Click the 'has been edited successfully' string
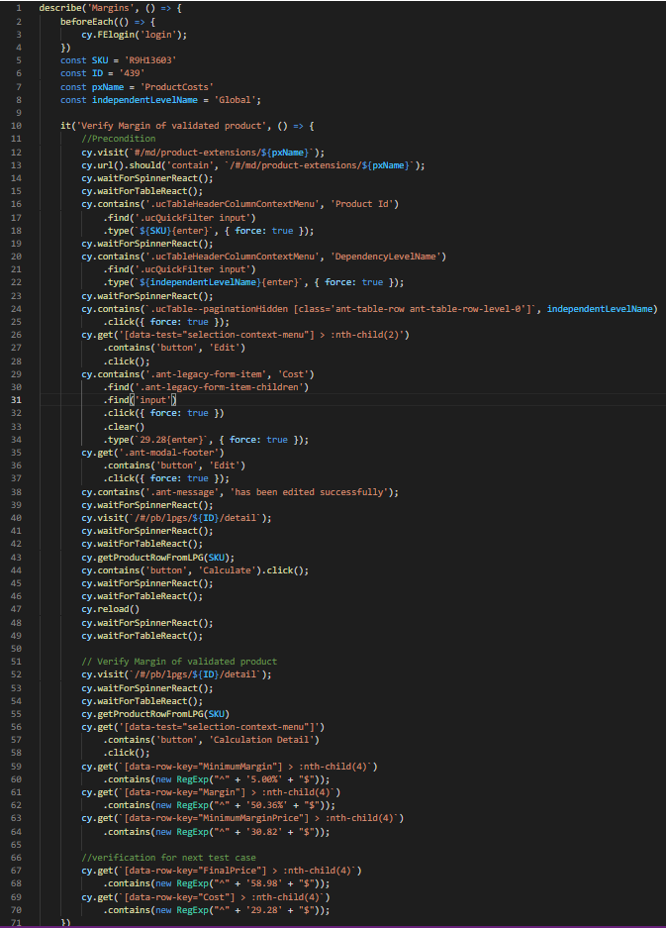The height and width of the screenshot is (928, 666). coord(315,492)
